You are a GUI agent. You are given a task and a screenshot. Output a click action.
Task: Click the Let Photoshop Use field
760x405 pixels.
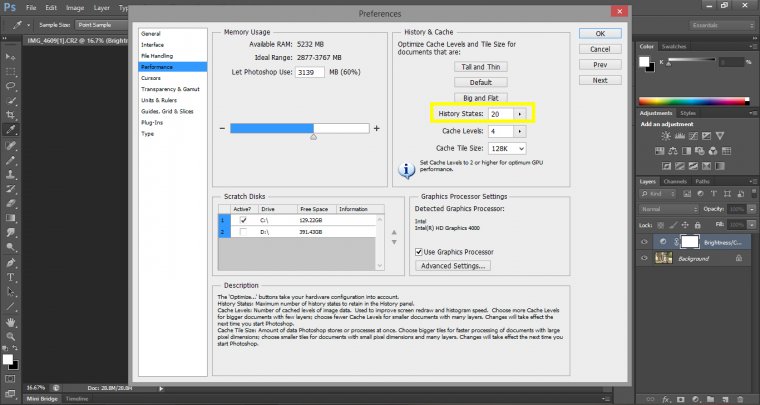coord(309,72)
